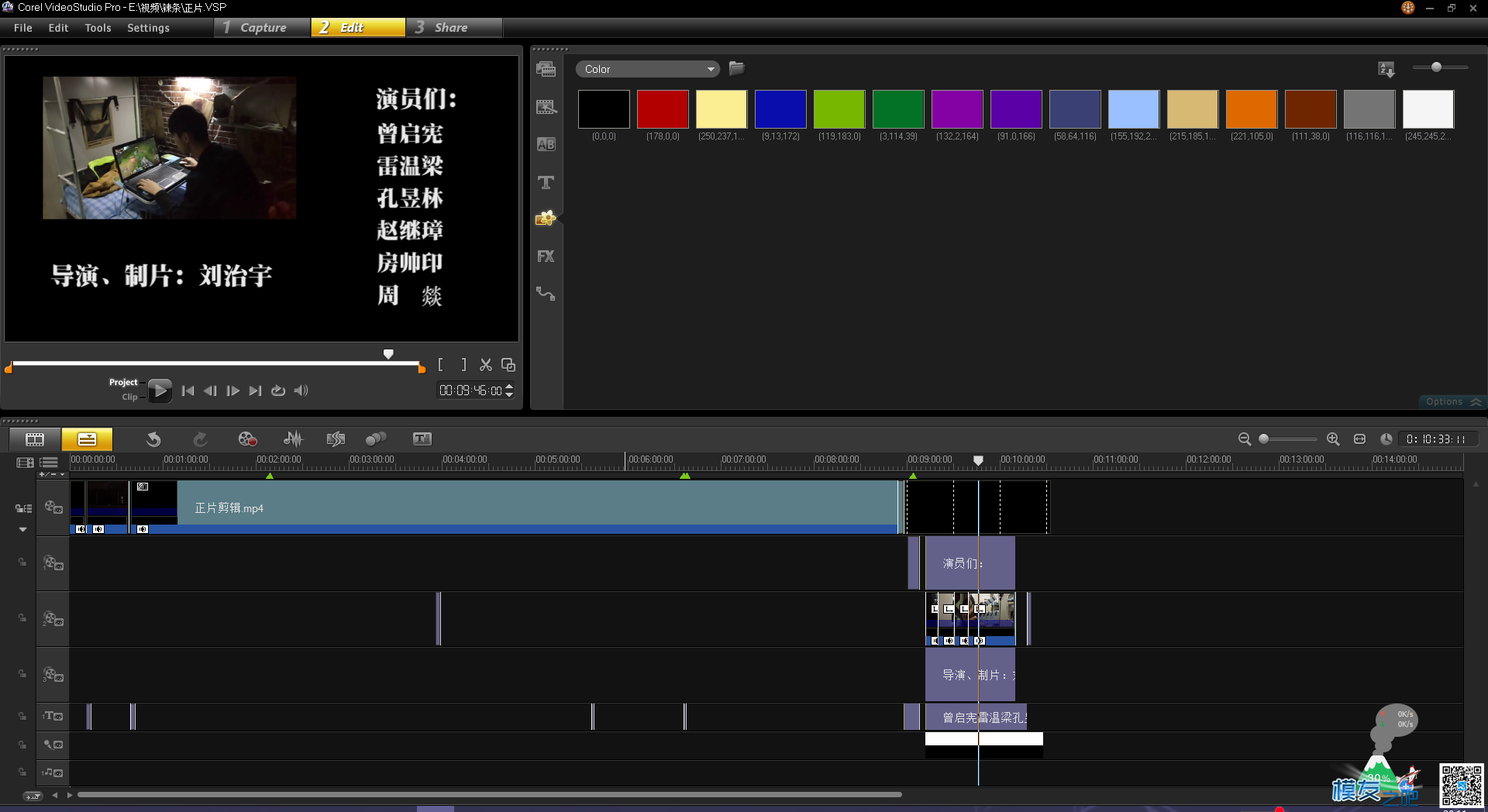Open the Sound Mixer waveform icon
This screenshot has width=1488, height=812.
(x=293, y=439)
